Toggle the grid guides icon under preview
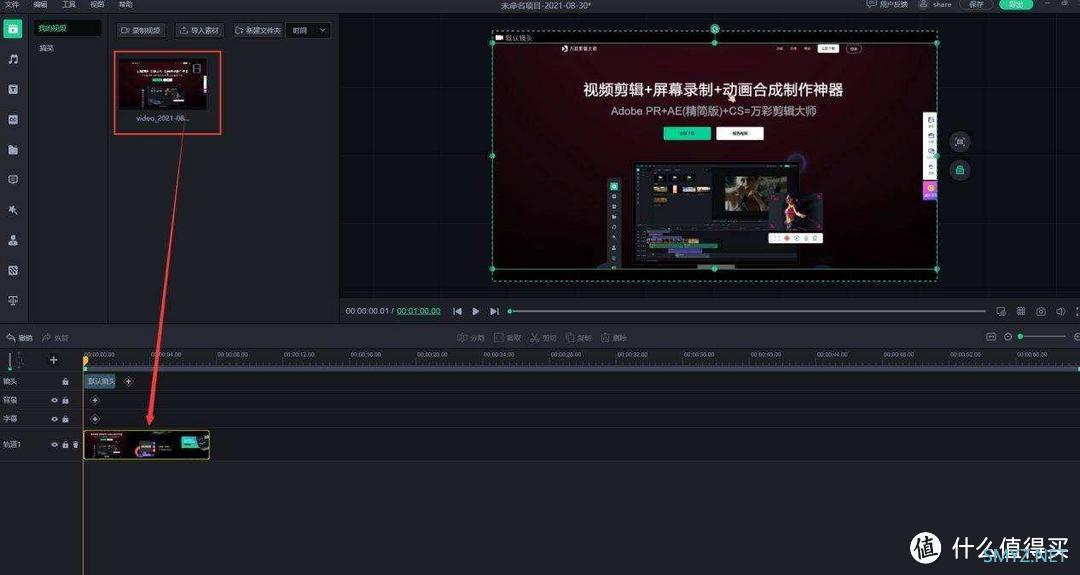 coord(1021,311)
